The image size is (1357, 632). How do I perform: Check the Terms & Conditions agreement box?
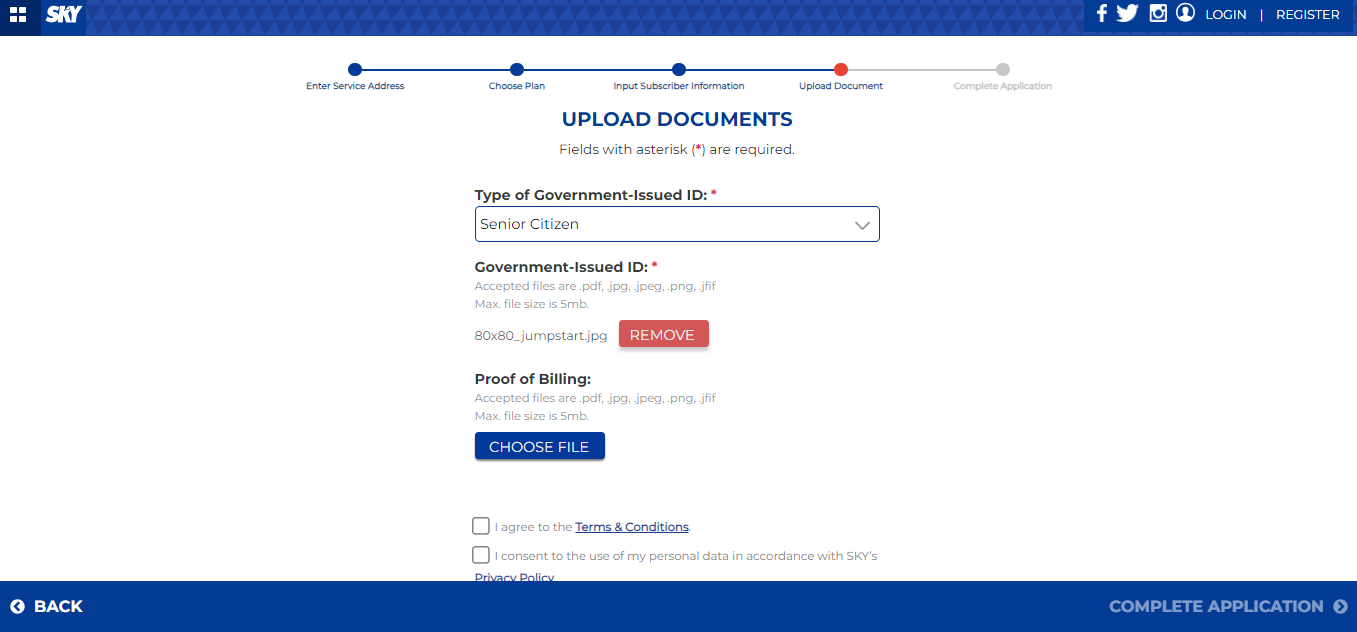tap(481, 526)
